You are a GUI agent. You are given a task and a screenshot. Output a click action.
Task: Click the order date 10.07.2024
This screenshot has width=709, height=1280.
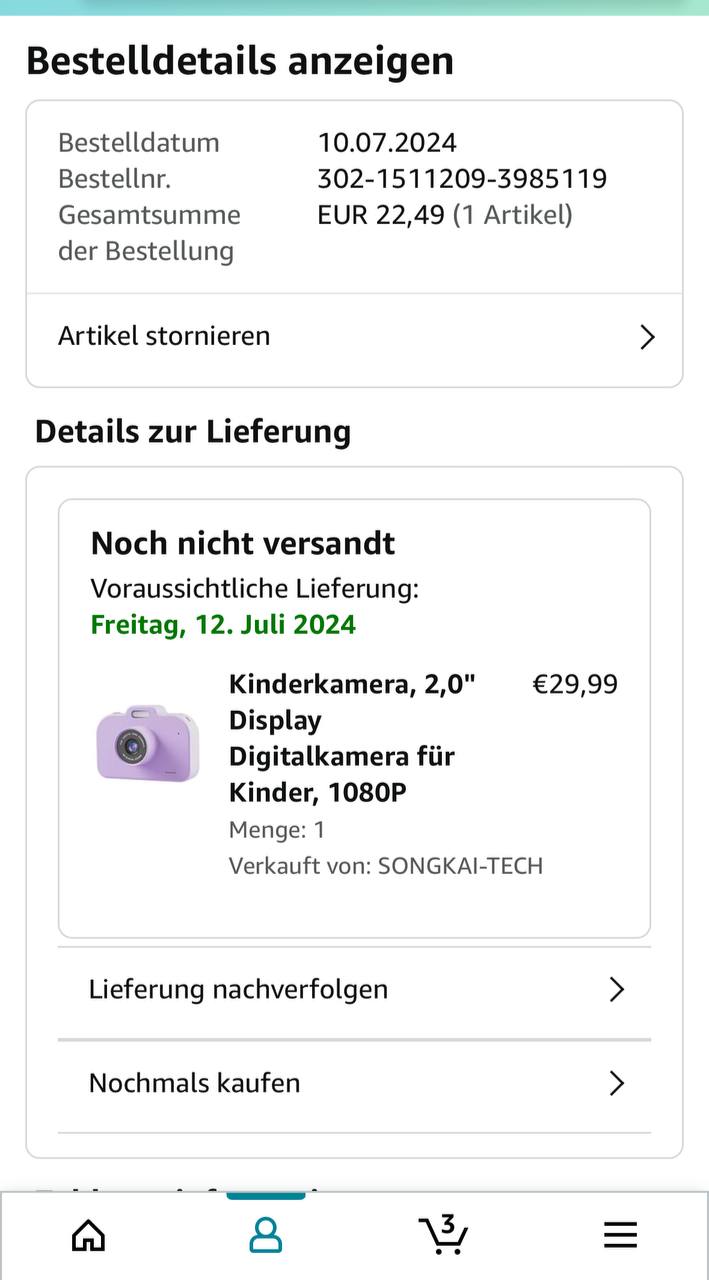tap(387, 142)
